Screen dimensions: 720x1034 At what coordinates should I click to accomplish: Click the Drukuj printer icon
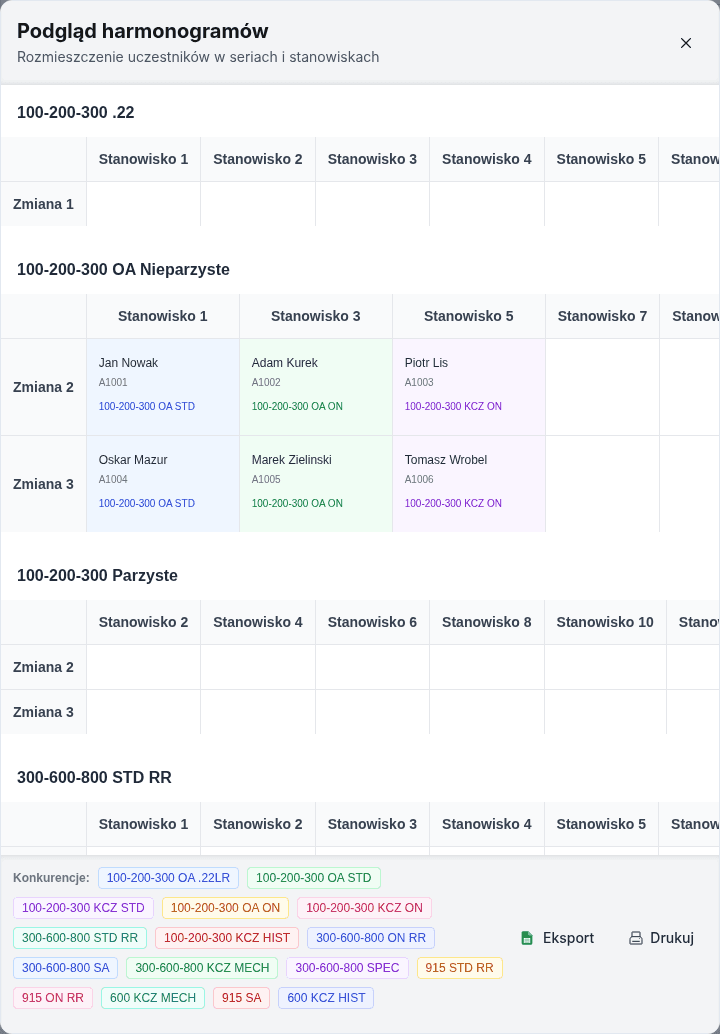(636, 938)
